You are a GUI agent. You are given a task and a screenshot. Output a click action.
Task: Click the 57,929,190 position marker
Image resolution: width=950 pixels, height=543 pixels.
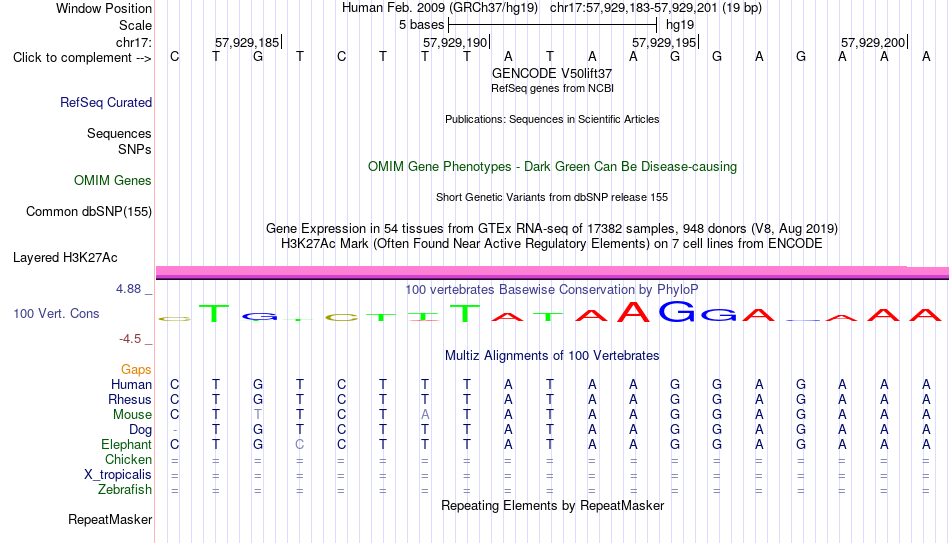(456, 42)
